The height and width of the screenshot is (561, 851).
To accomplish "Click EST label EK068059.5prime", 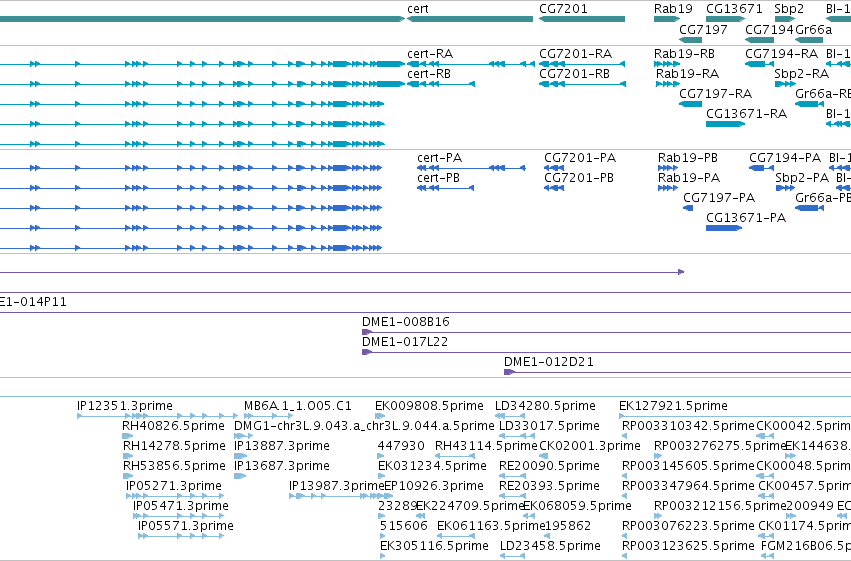I will click(x=577, y=506).
